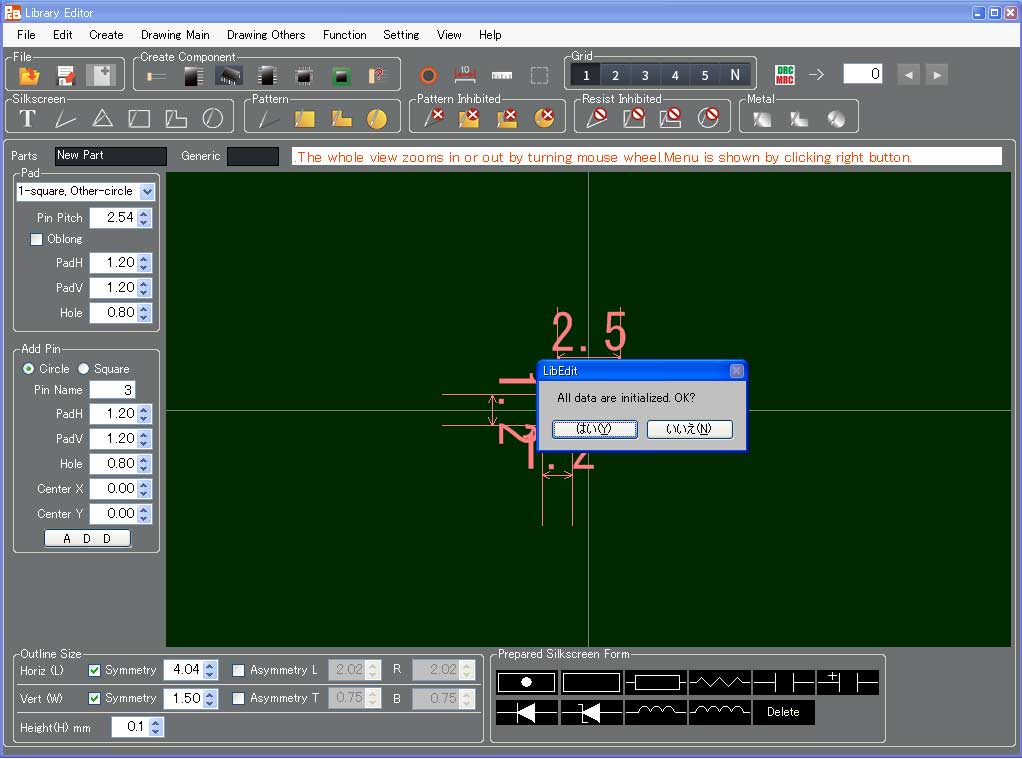Select the Silkscreen triangle shape tool
This screenshot has height=759, width=1022.
pos(102,118)
